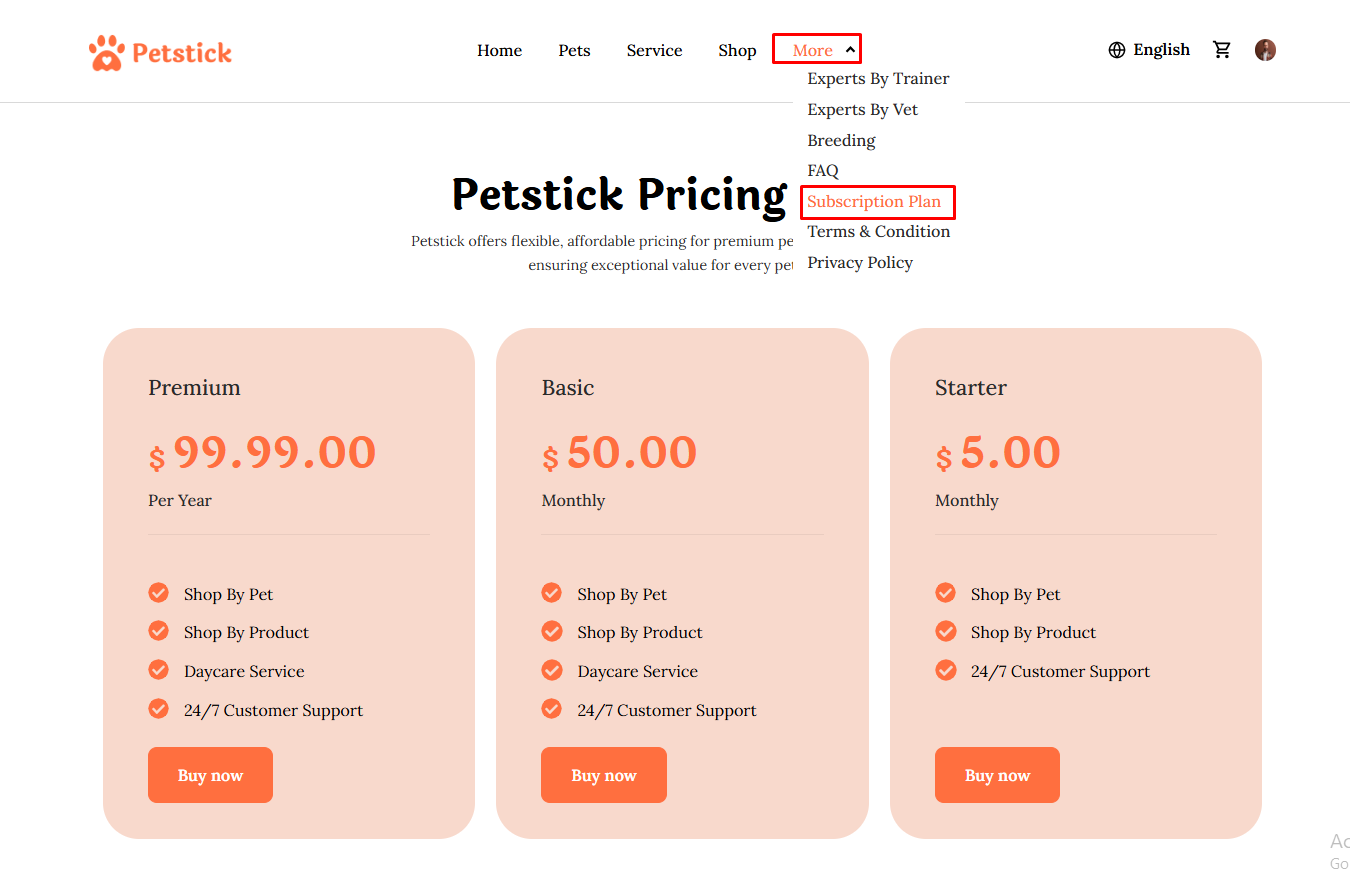Choose Experts By Vet menu entry
This screenshot has width=1350, height=878.
tap(862, 110)
